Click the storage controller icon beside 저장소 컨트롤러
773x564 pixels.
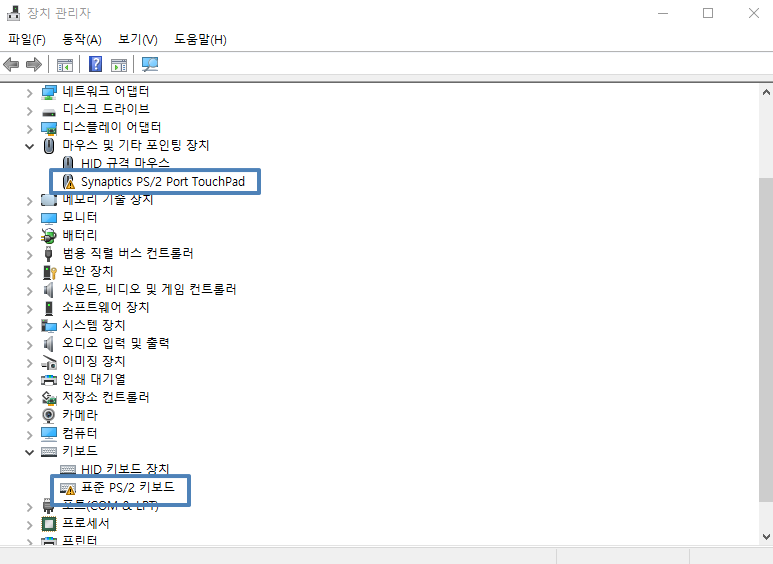[49, 397]
